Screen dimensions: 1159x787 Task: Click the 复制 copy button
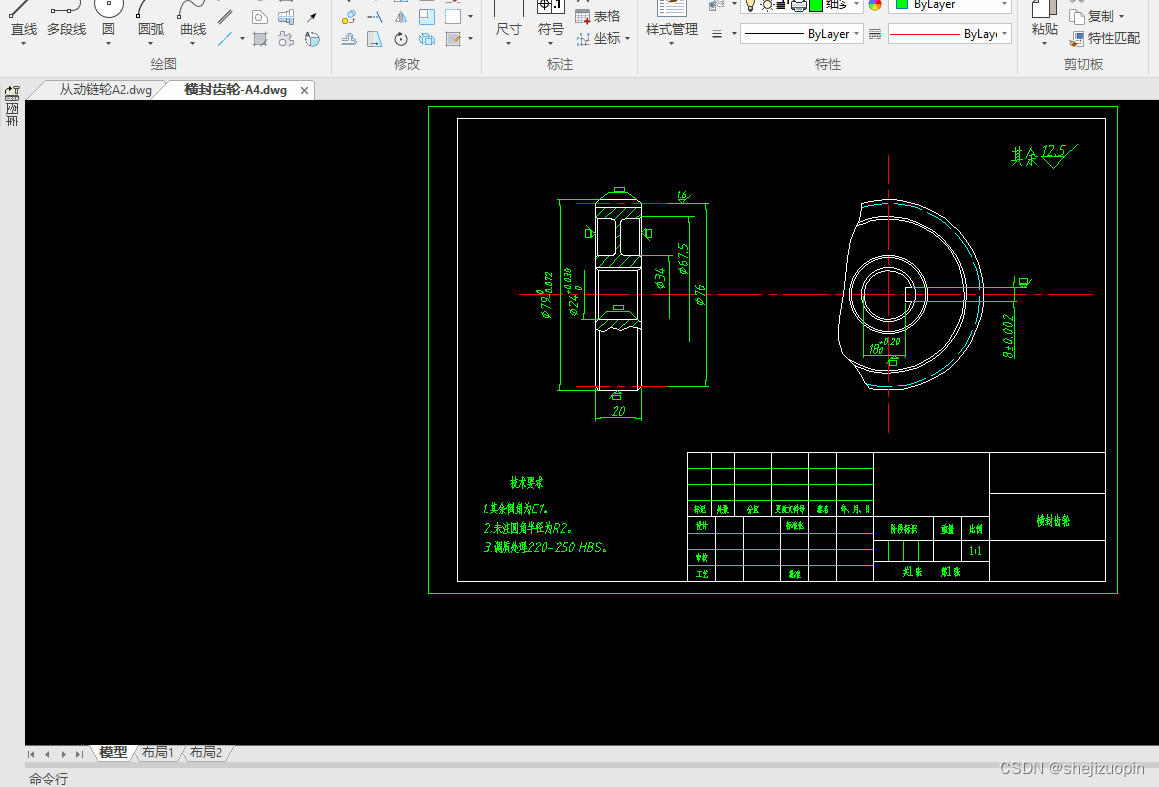tap(1091, 16)
